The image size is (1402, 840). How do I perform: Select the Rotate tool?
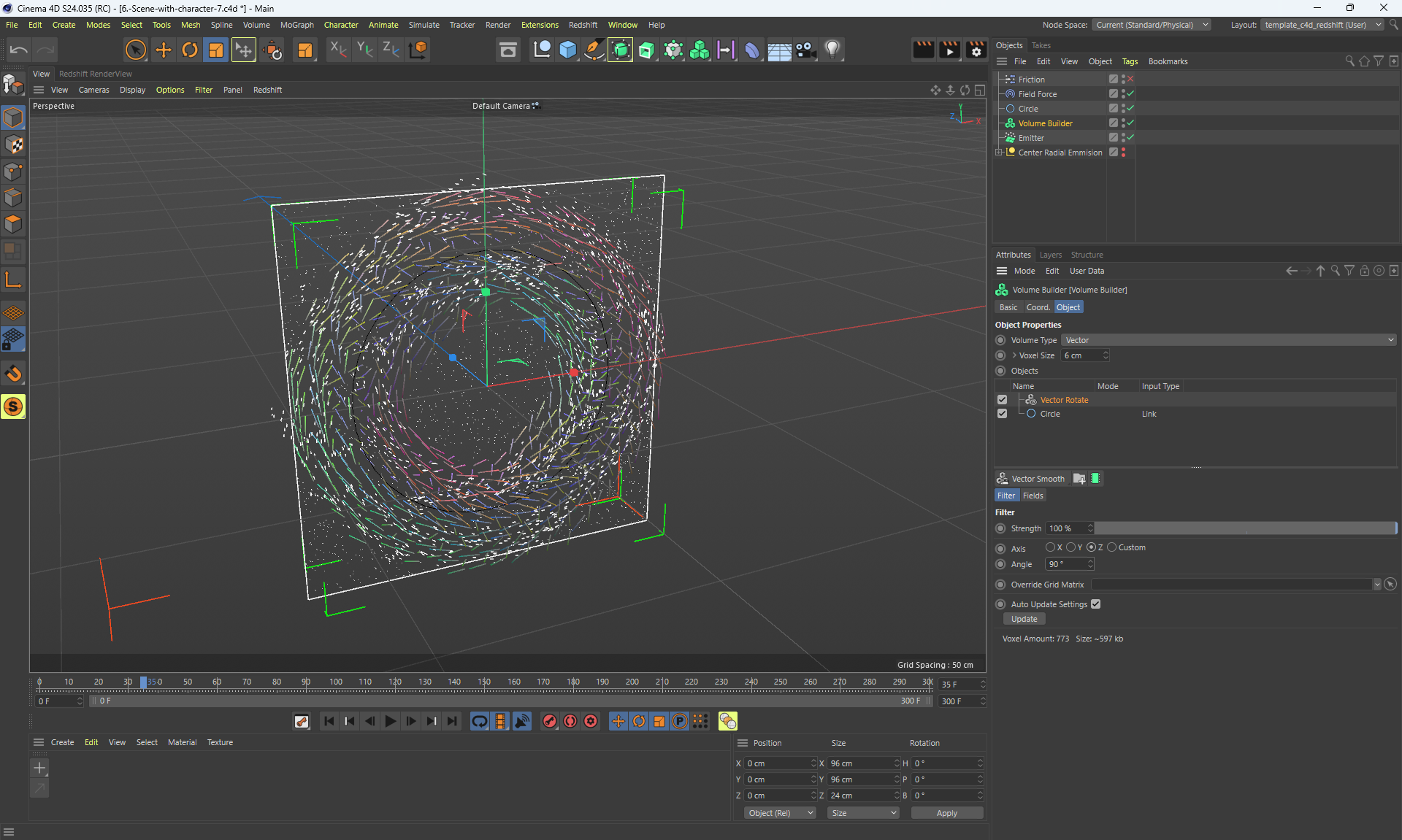click(190, 50)
